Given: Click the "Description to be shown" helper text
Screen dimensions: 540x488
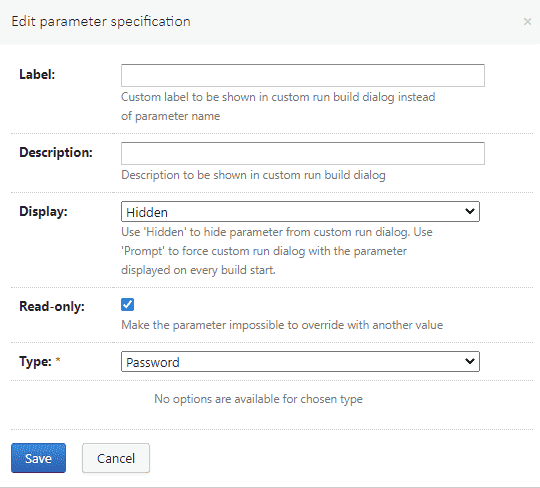Looking at the screenshot, I should [253, 175].
